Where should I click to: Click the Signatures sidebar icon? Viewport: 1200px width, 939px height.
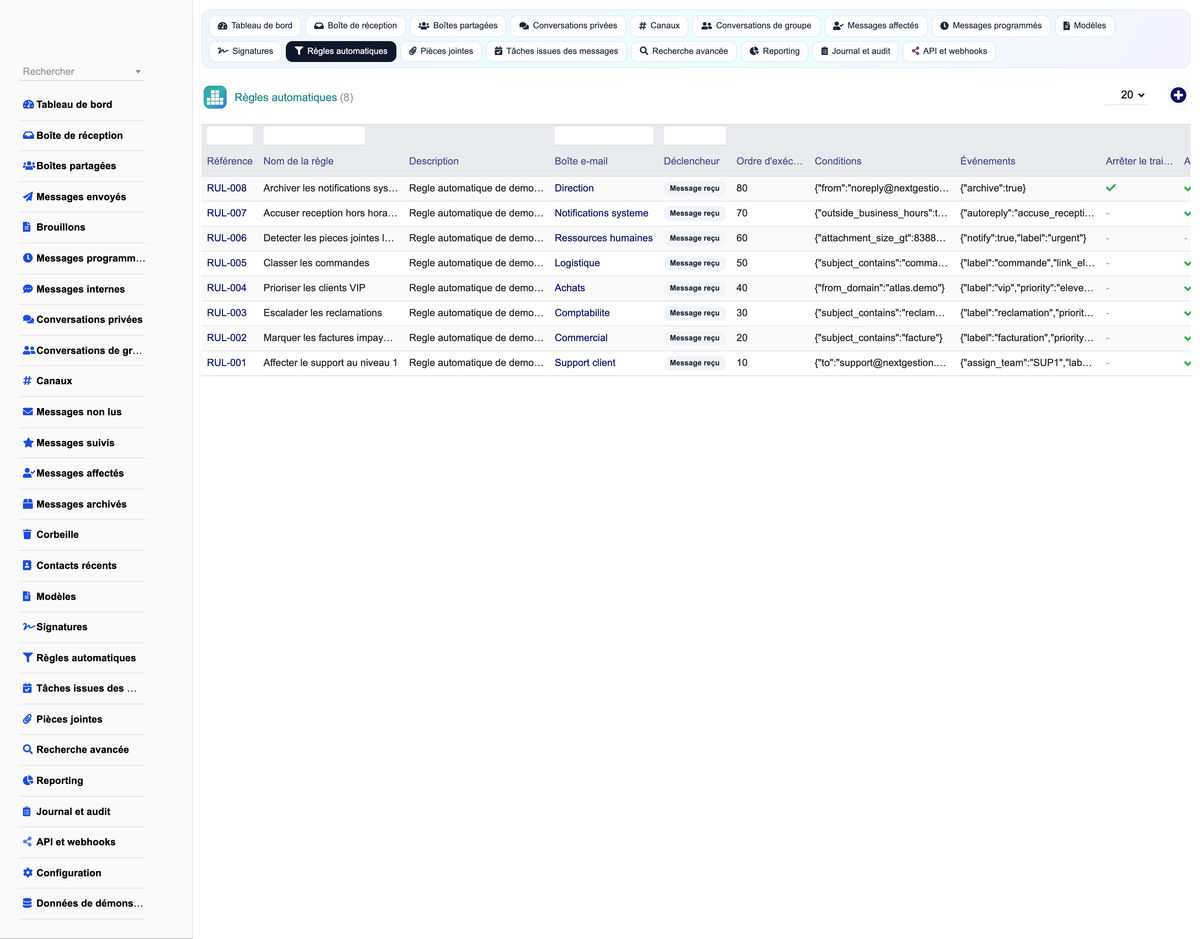tap(28, 627)
